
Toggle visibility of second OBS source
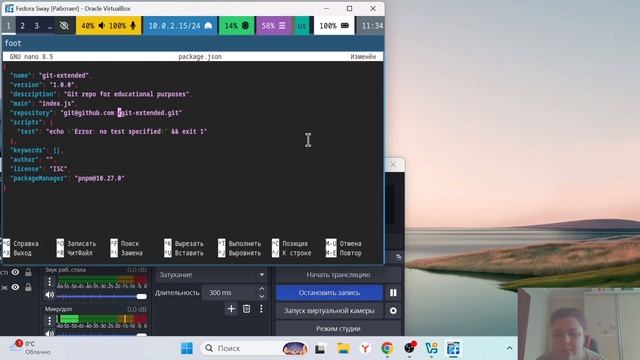(16, 287)
